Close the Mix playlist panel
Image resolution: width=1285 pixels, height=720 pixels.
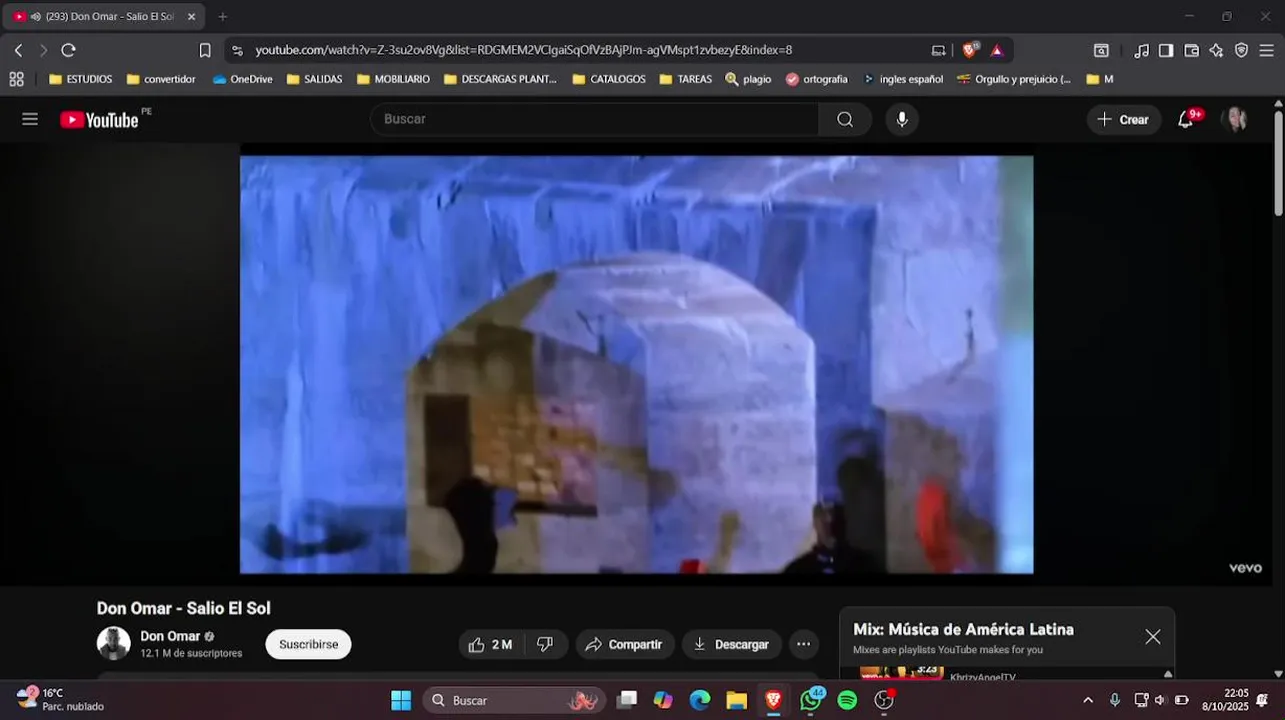(x=1153, y=637)
